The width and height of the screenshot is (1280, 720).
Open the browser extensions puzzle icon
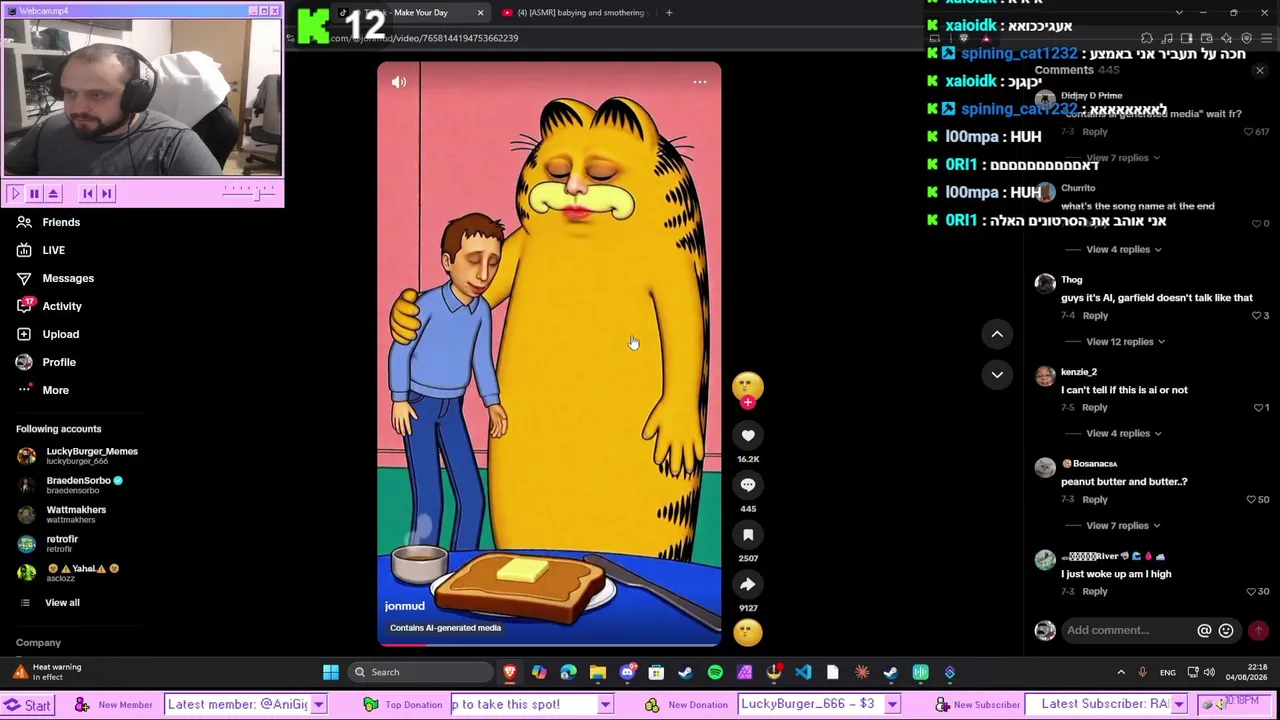1147,39
